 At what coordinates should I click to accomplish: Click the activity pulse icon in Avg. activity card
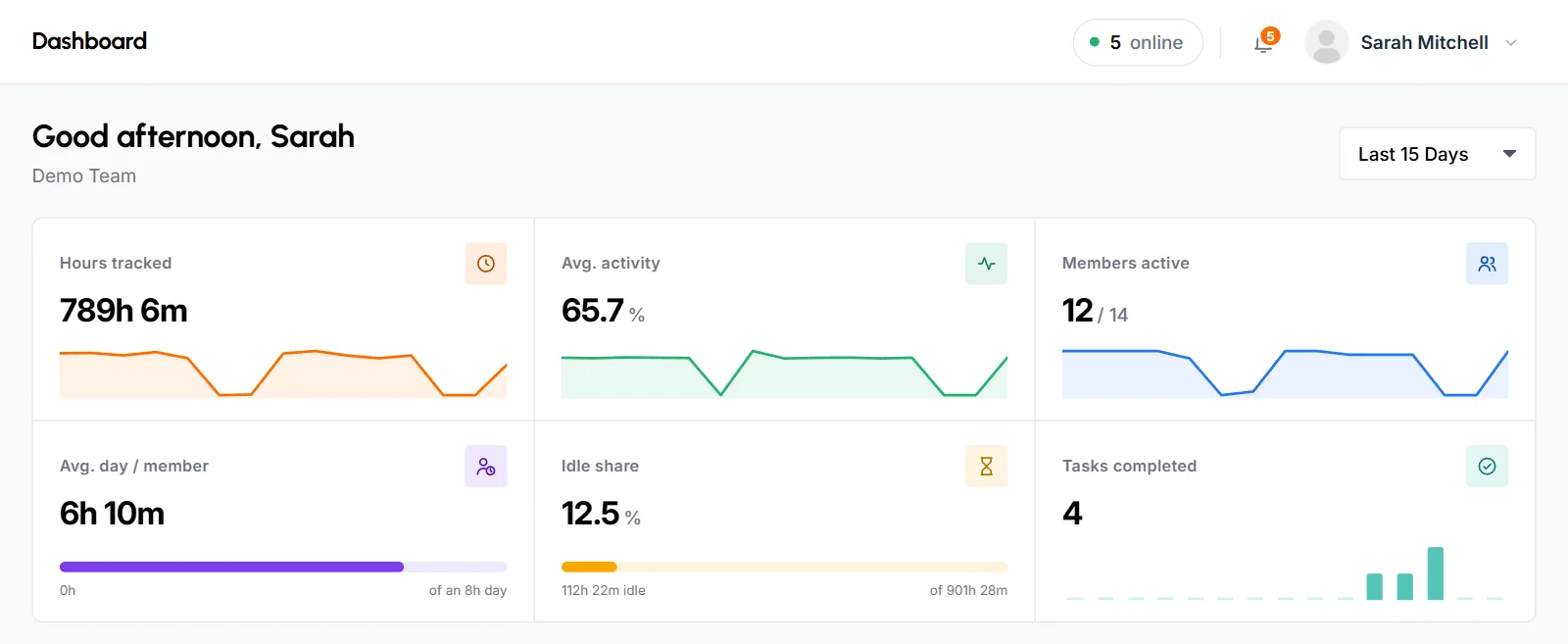[986, 264]
